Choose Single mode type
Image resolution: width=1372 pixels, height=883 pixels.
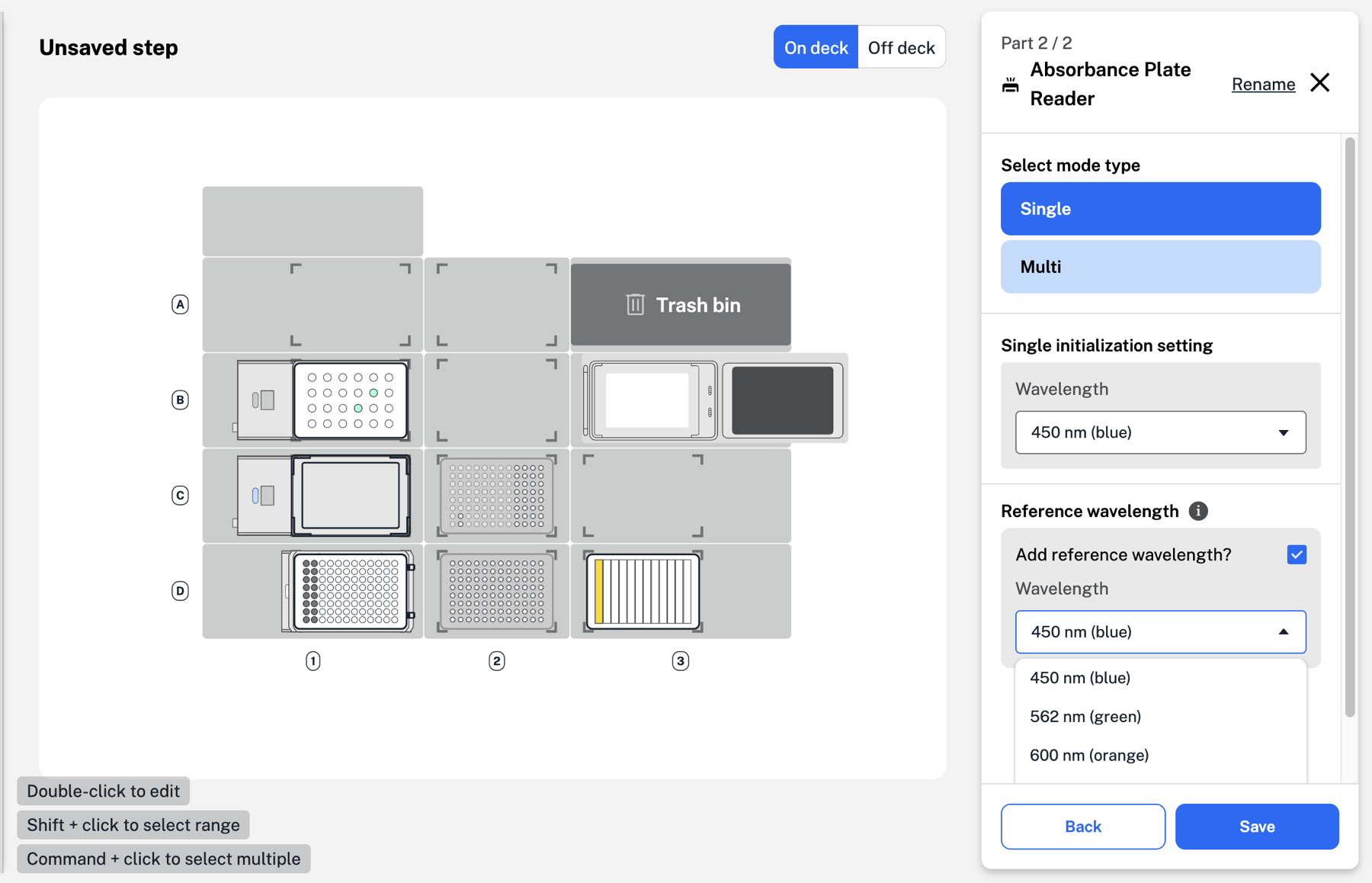pos(1160,209)
